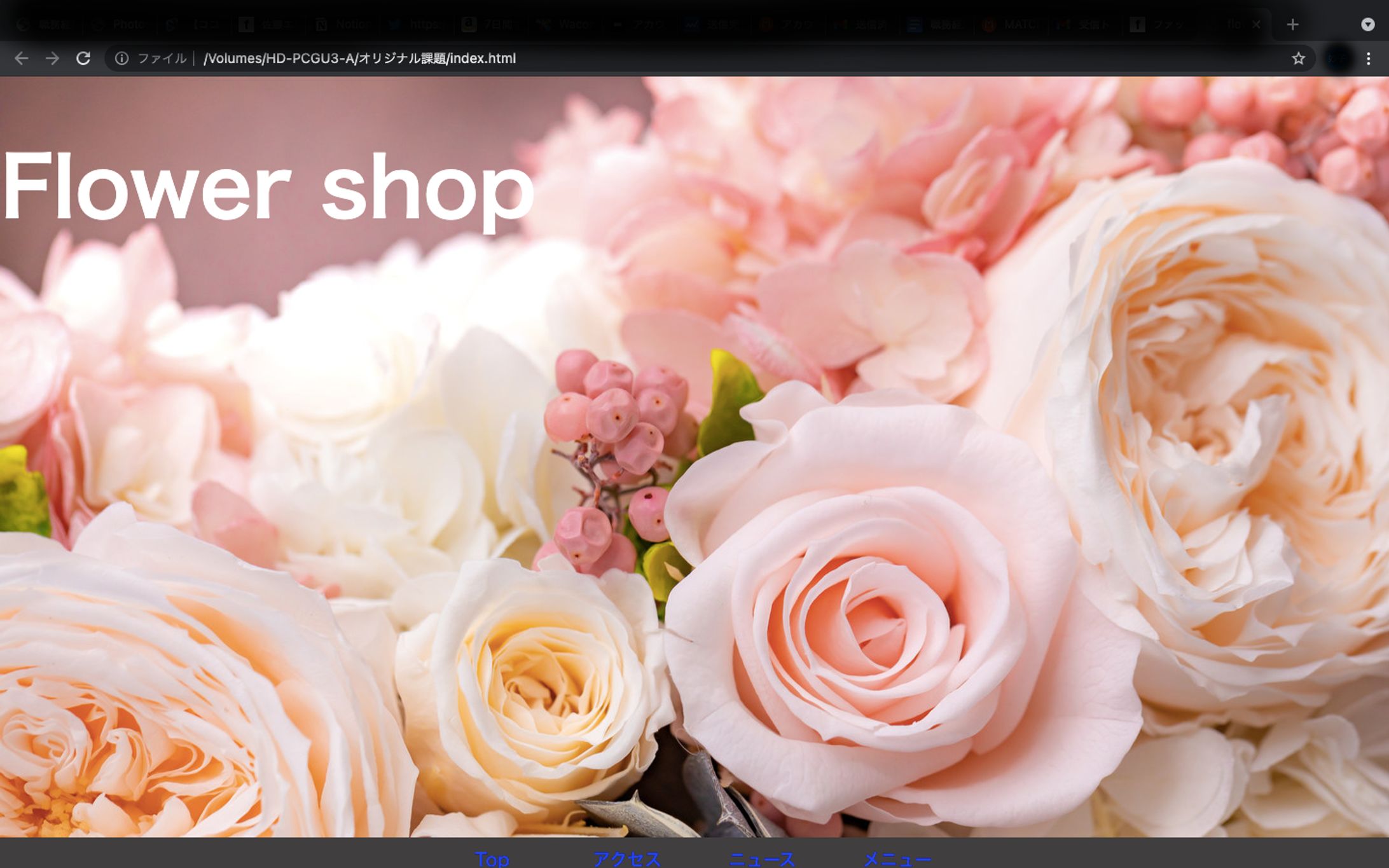This screenshot has height=868, width=1389.
Task: Open Chrome's three-dot menu
Action: click(1368, 59)
